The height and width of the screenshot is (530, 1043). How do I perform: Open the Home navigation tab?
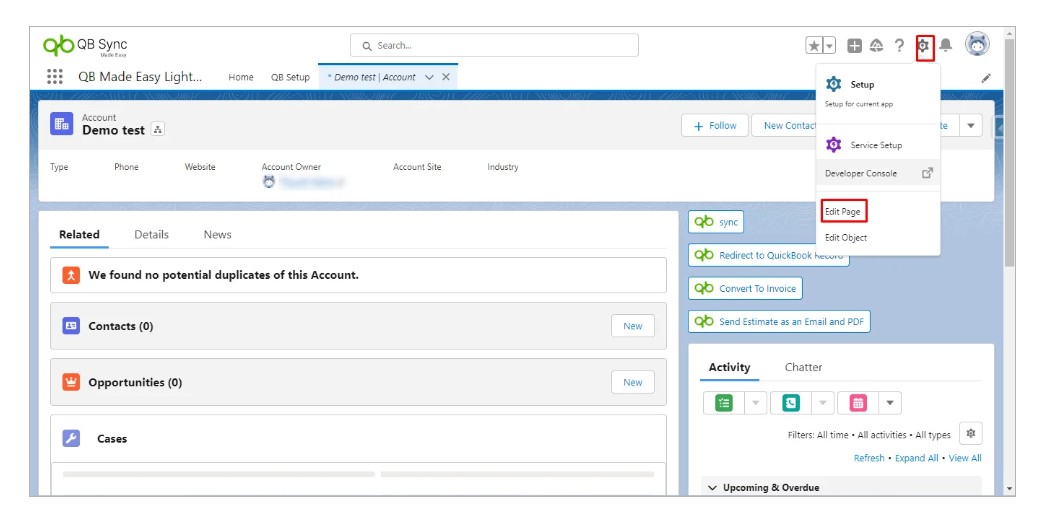[241, 77]
